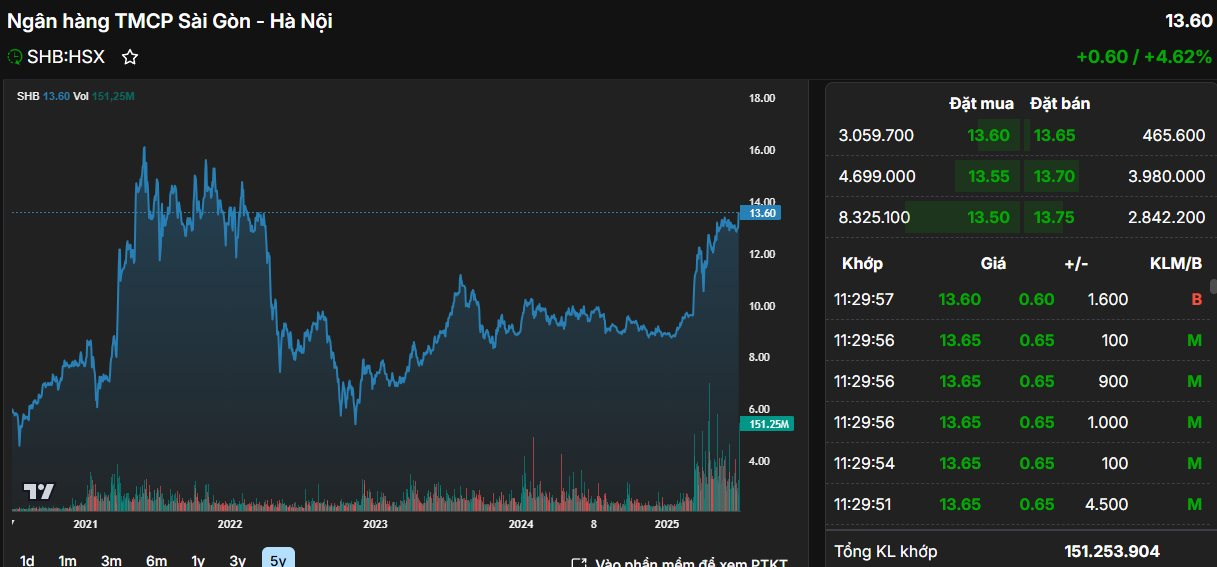Select bid price 13.50 in order book
This screenshot has width=1217, height=567.
point(988,217)
